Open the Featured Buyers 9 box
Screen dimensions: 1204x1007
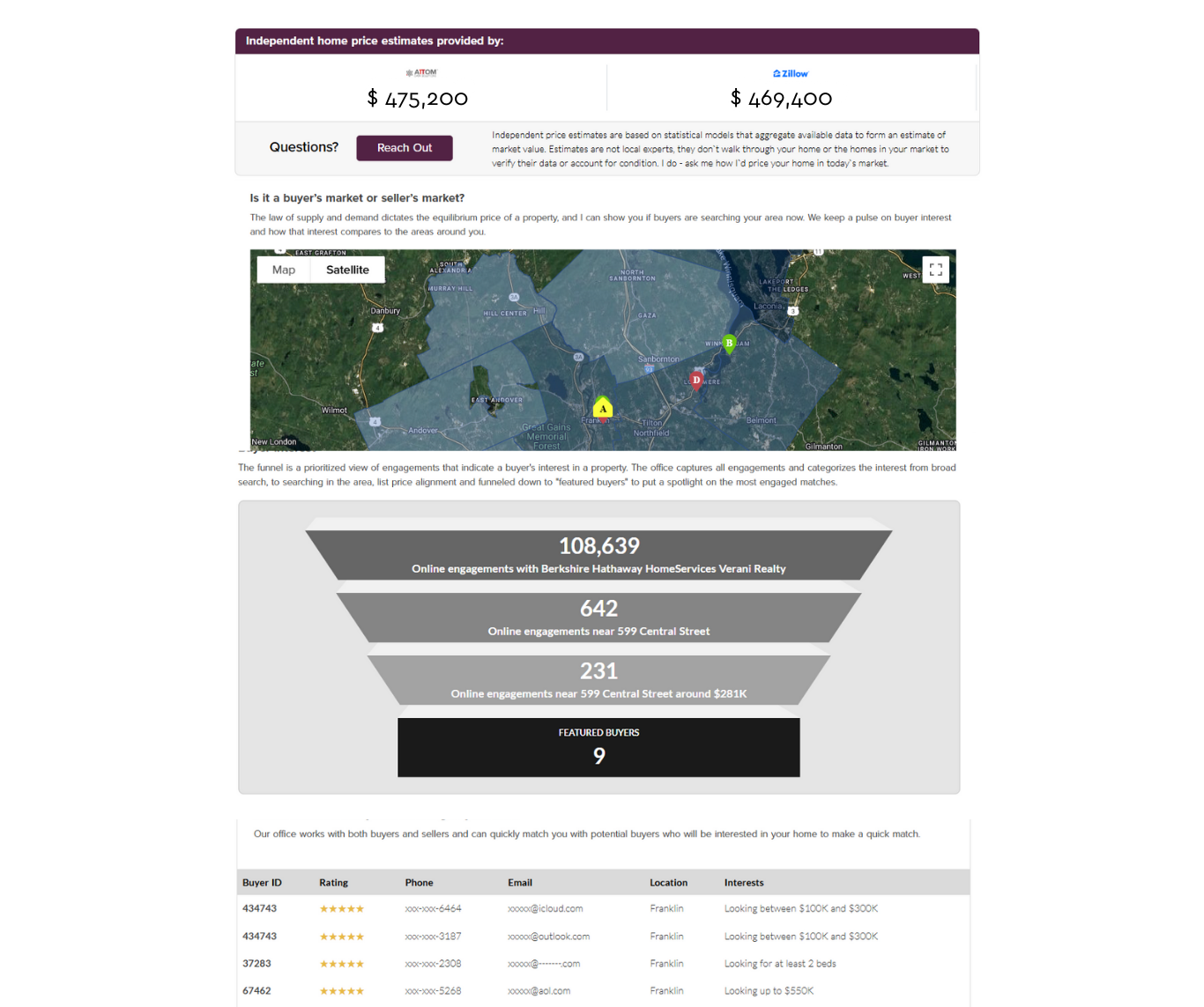[598, 747]
